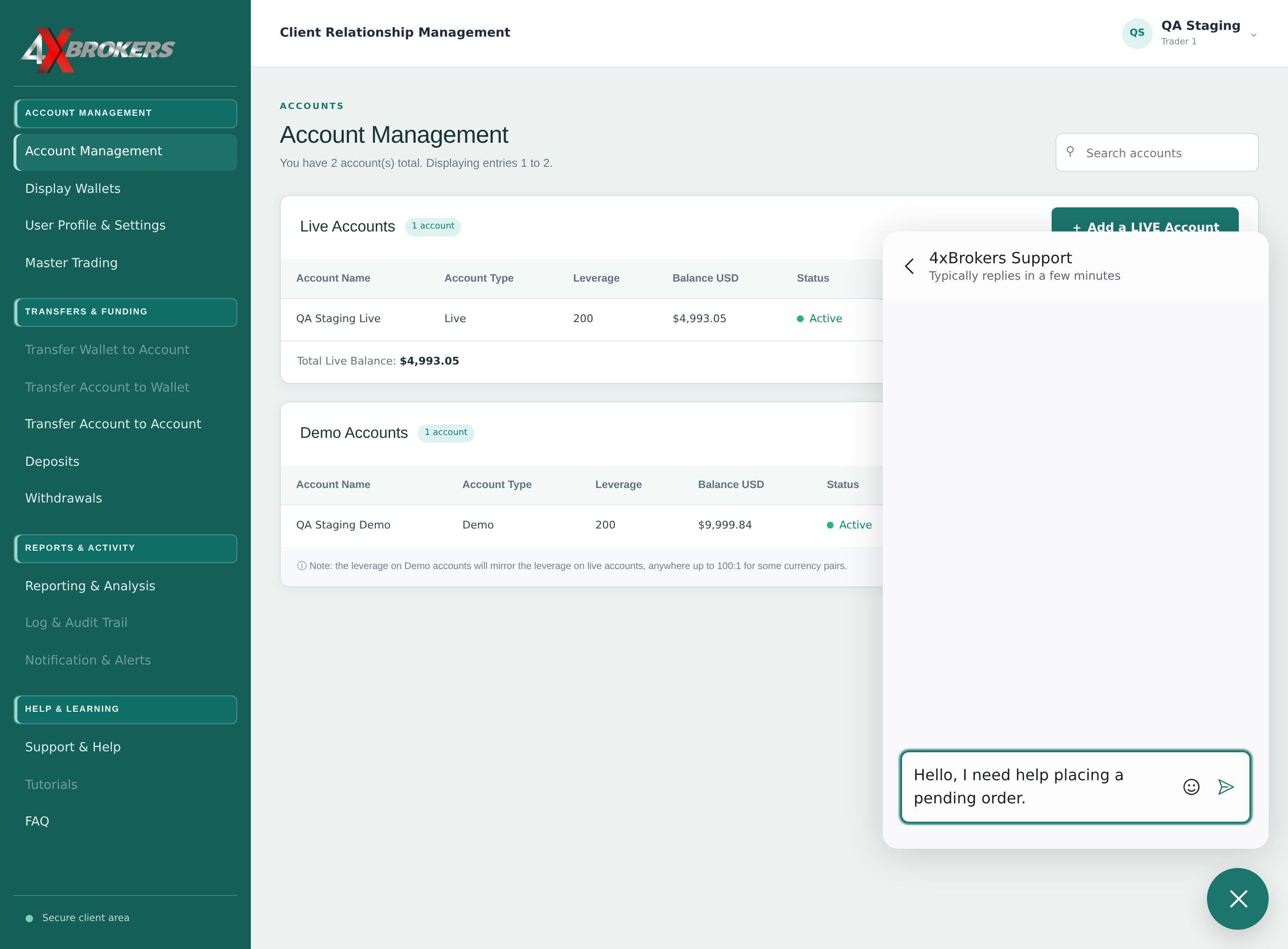The height and width of the screenshot is (949, 1288).
Task: Click the search magnifier icon
Action: 1070,151
